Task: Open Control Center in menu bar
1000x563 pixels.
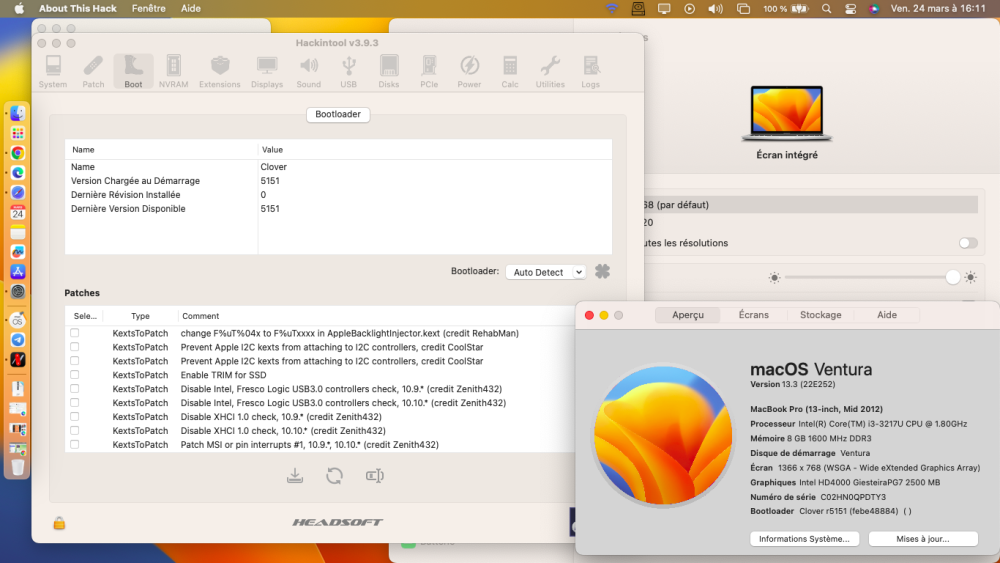Action: point(850,9)
